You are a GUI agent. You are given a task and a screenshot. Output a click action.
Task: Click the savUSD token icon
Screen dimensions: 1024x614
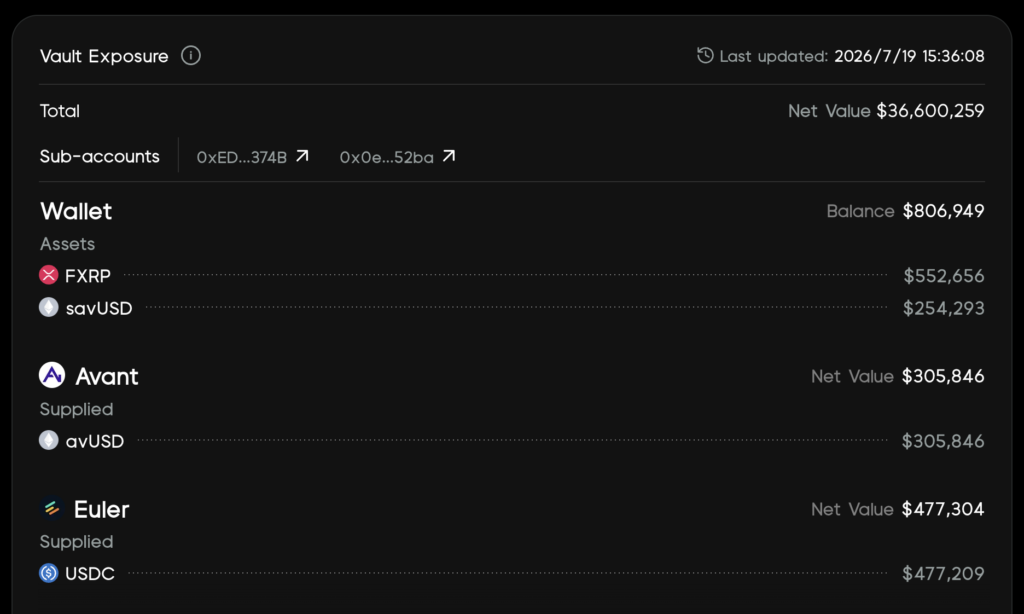(48, 307)
